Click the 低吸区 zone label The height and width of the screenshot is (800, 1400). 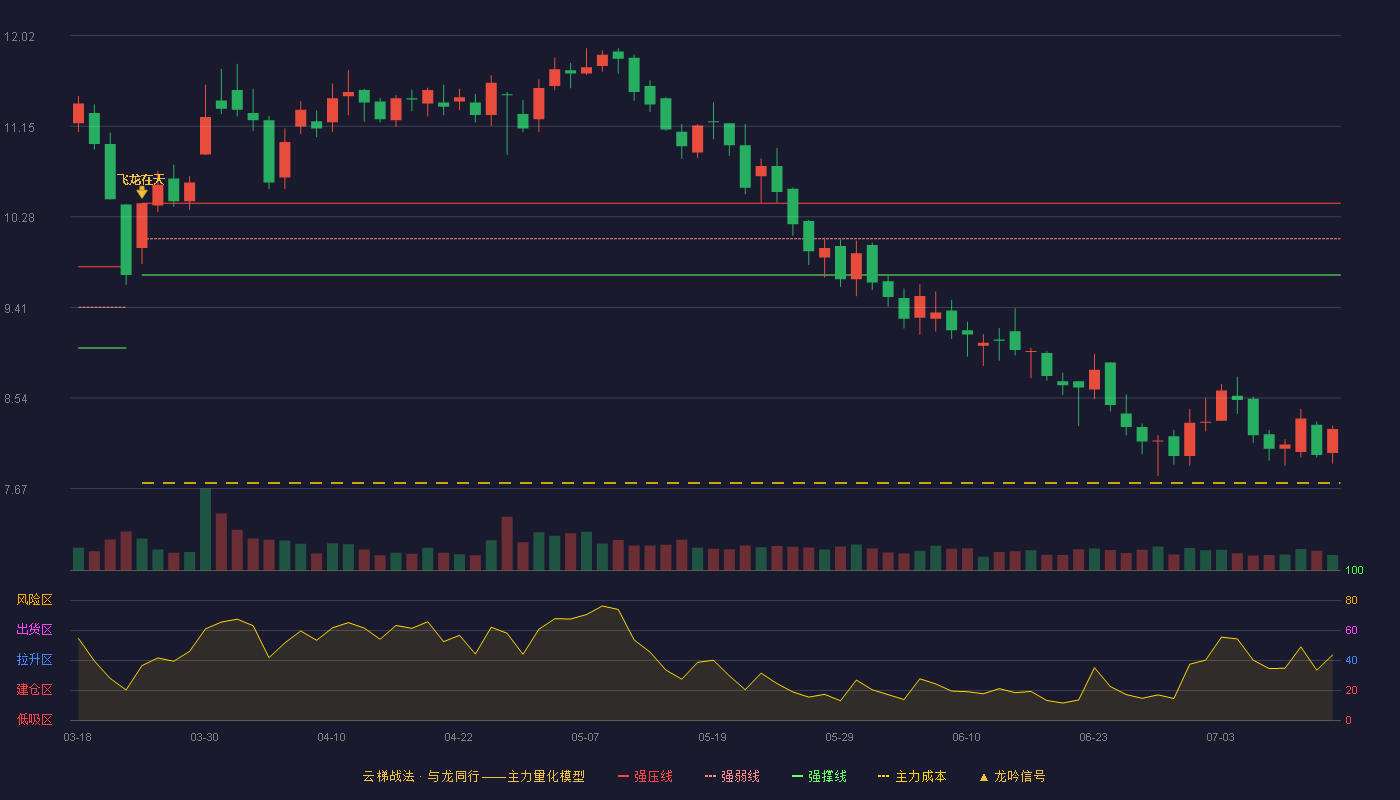[34, 719]
